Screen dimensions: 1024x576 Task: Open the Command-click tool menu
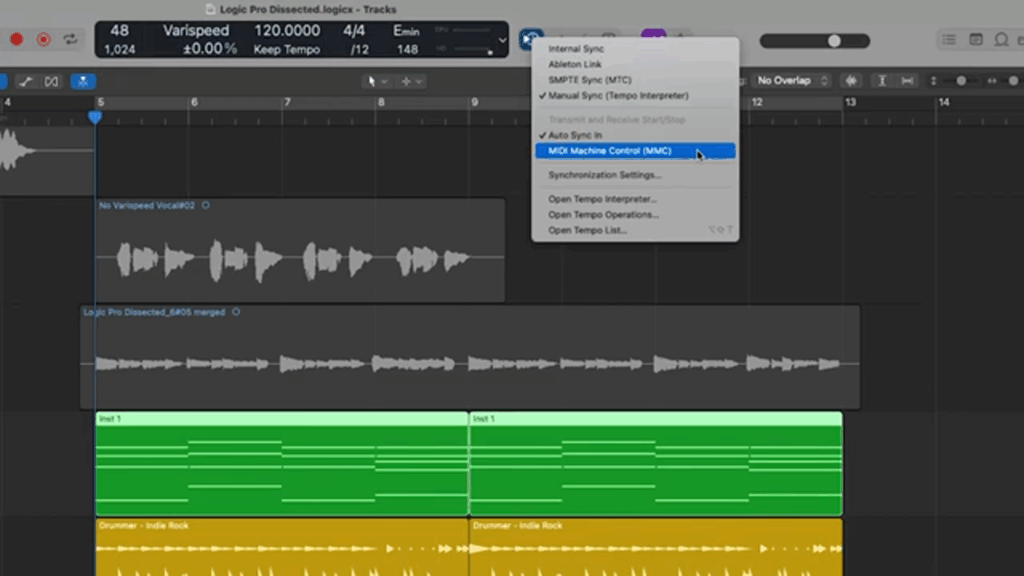pos(411,82)
